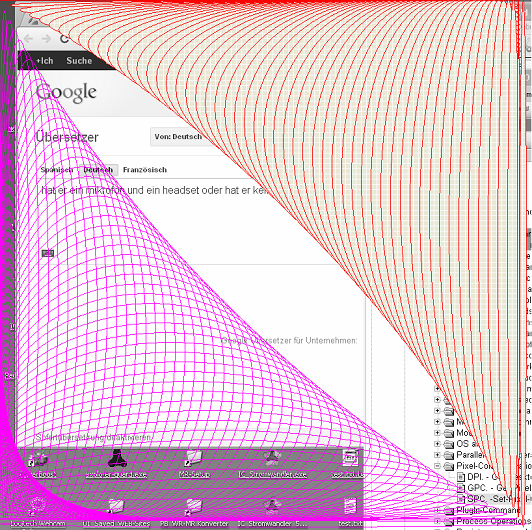This screenshot has width=532, height=530.
Task: Select the Spanisch language tab
Action: tap(57, 170)
